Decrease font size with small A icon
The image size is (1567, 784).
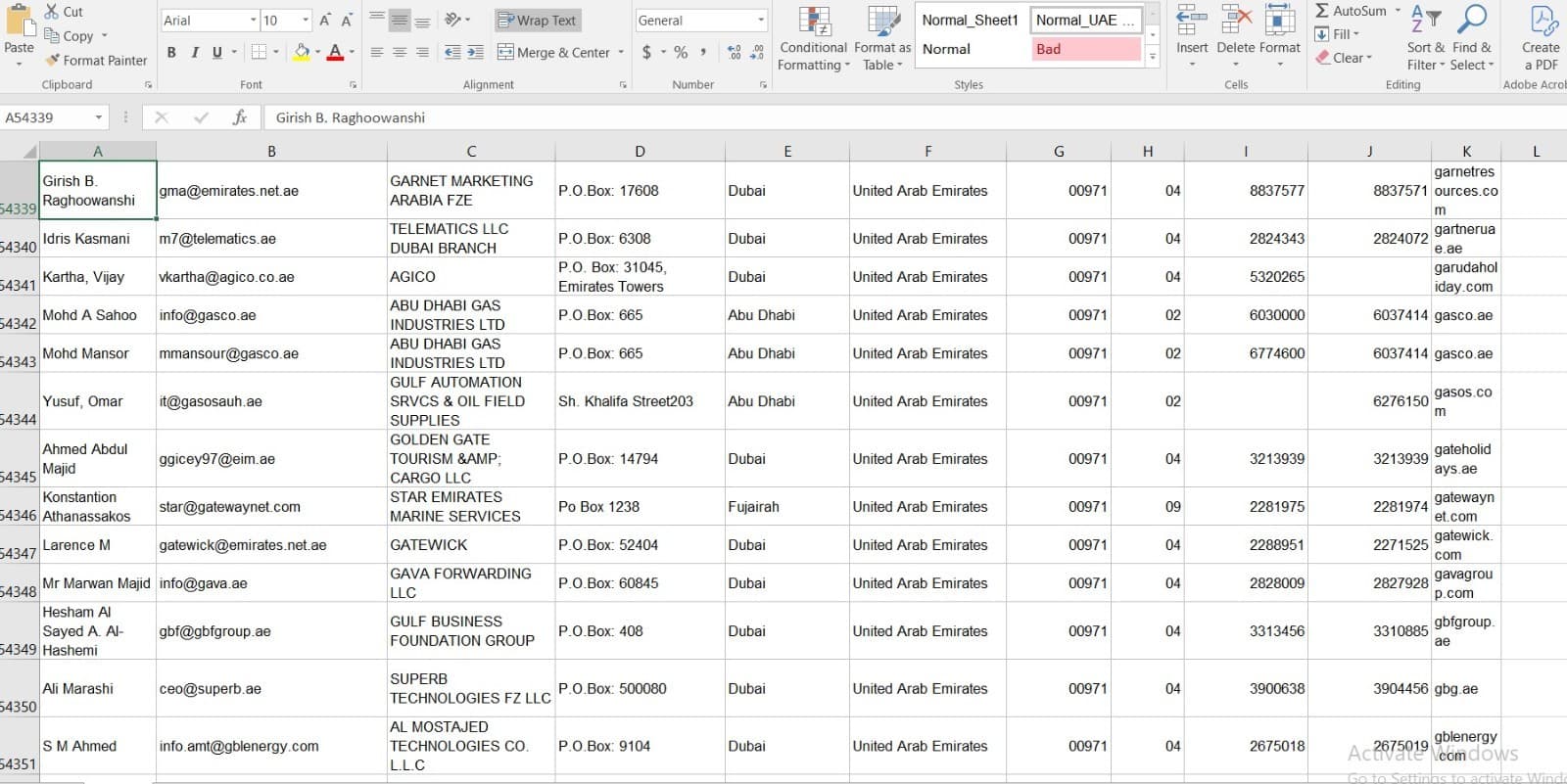[x=347, y=21]
